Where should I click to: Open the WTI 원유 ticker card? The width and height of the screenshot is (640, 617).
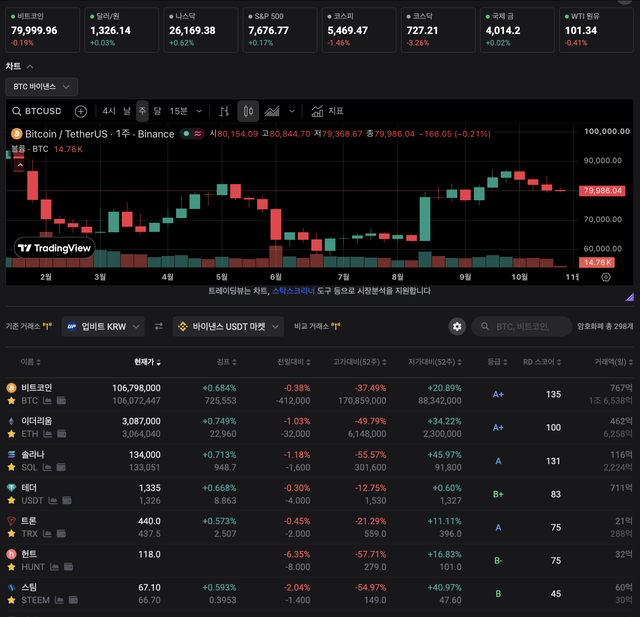596,30
